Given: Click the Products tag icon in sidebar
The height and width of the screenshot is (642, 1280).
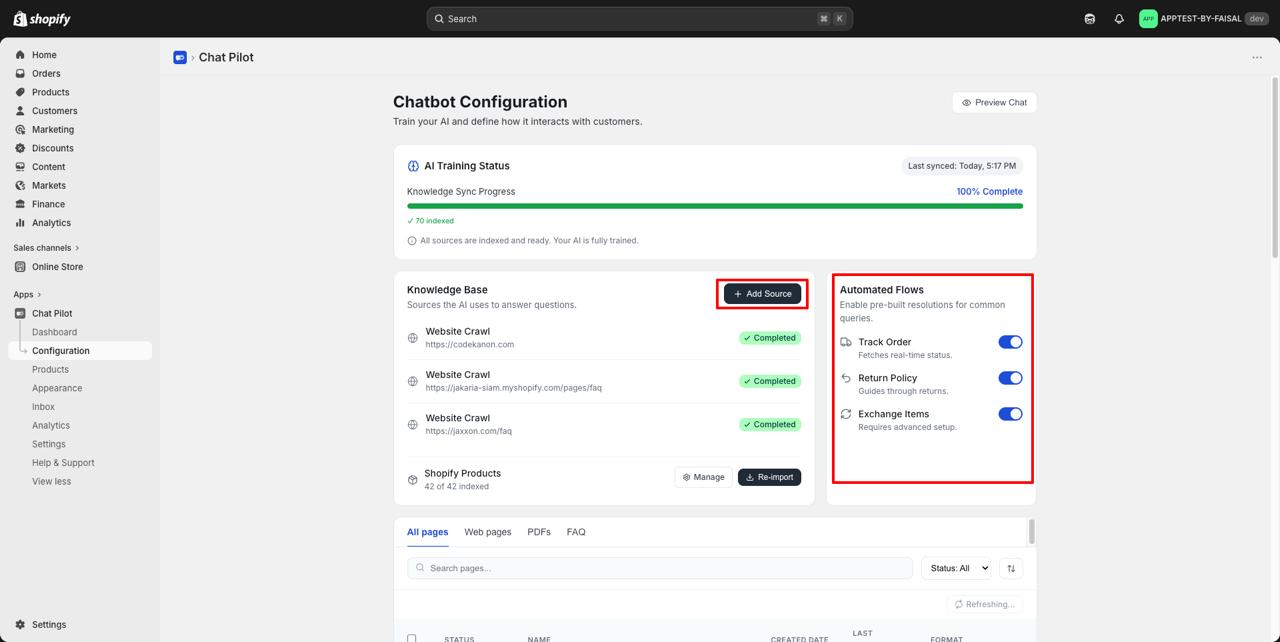Looking at the screenshot, I should pyautogui.click(x=20, y=92).
